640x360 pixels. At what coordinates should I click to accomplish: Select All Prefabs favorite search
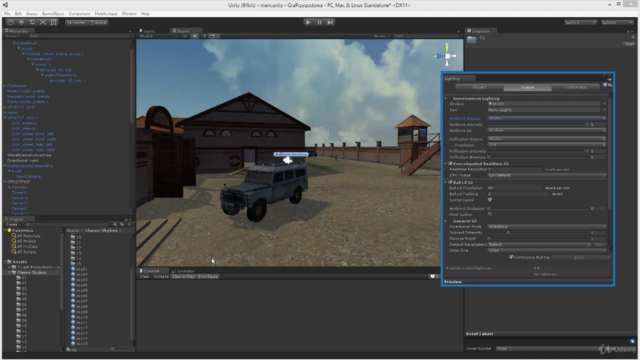[x=24, y=246]
